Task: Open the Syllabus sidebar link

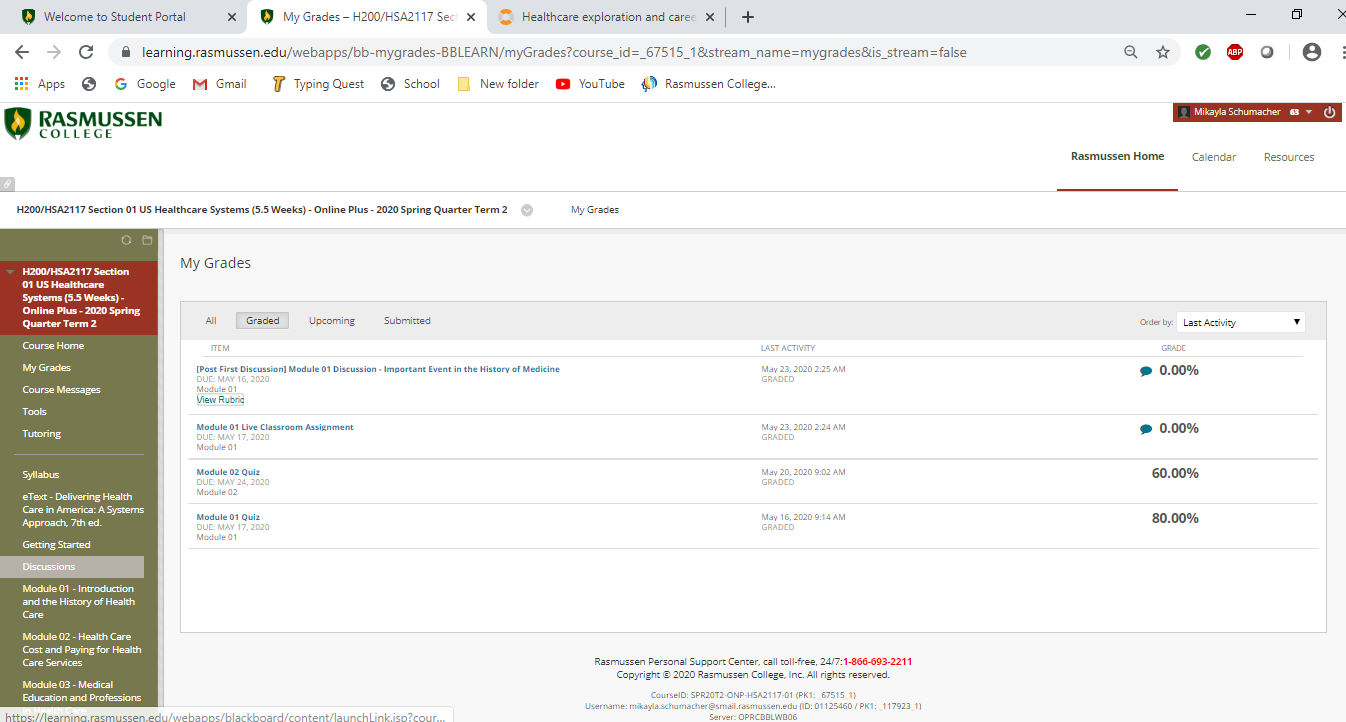Action: tap(41, 475)
